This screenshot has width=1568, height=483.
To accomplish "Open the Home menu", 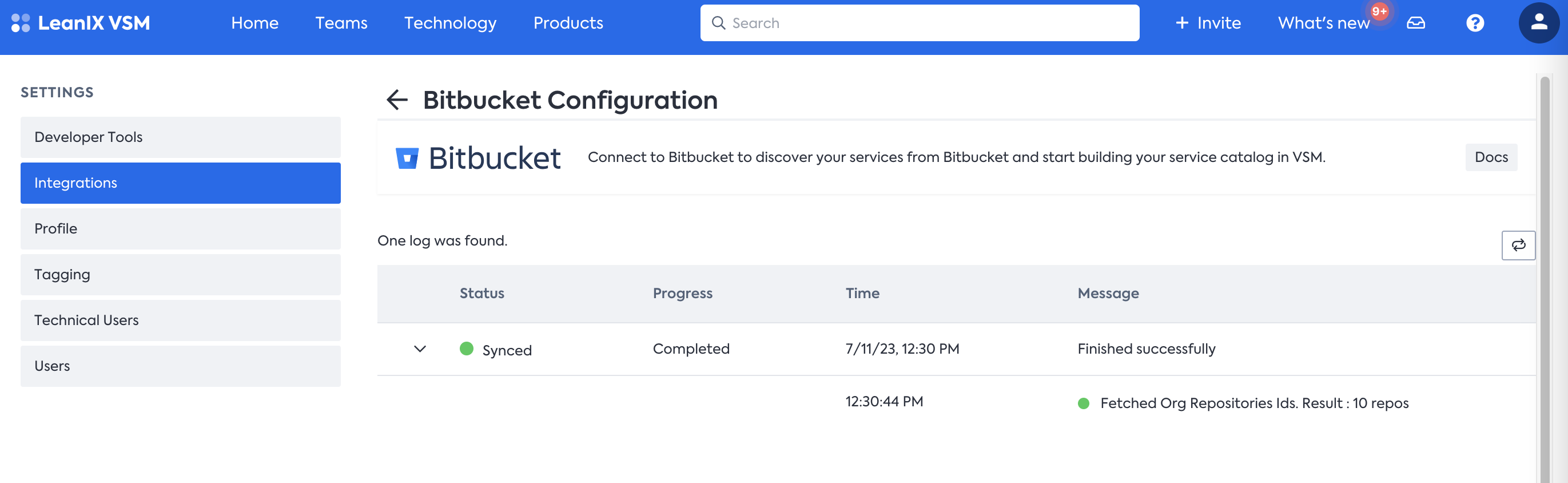I will (254, 23).
